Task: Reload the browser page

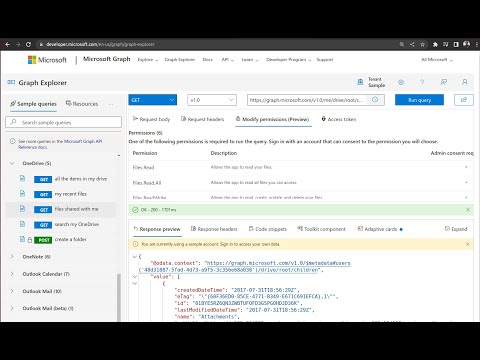Action: tap(29, 44)
